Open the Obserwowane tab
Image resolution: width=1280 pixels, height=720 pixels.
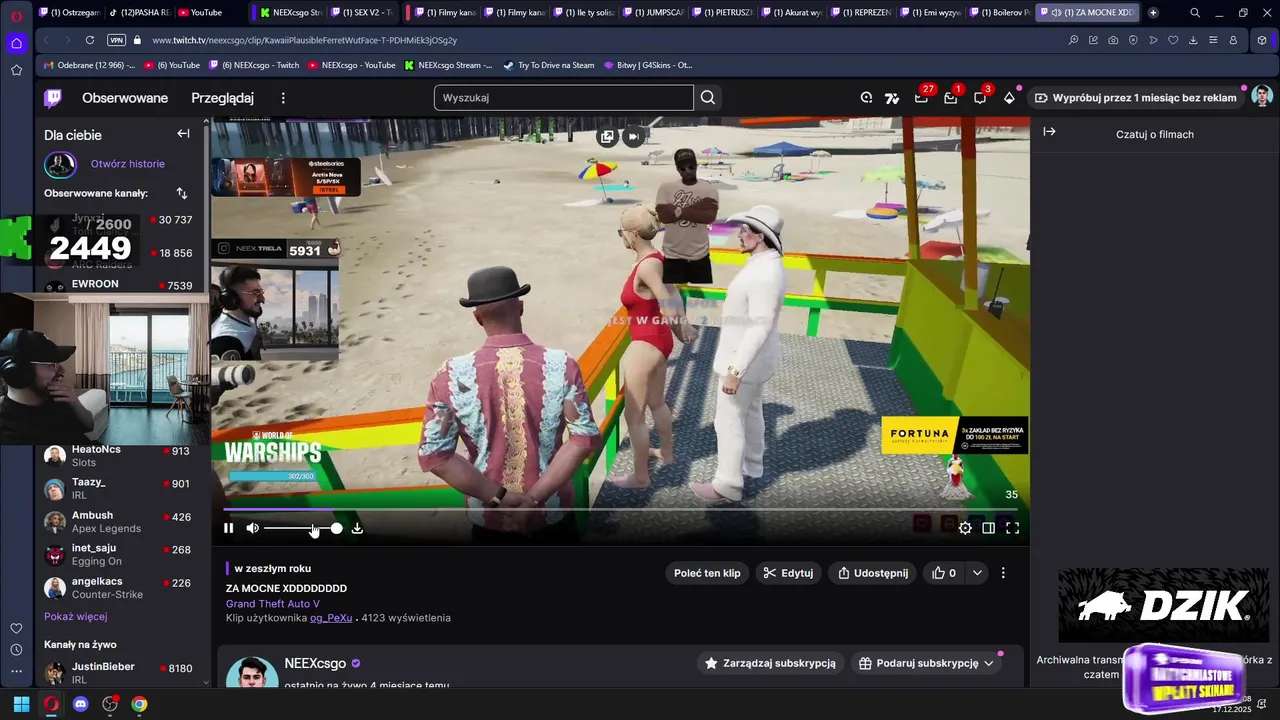(125, 98)
